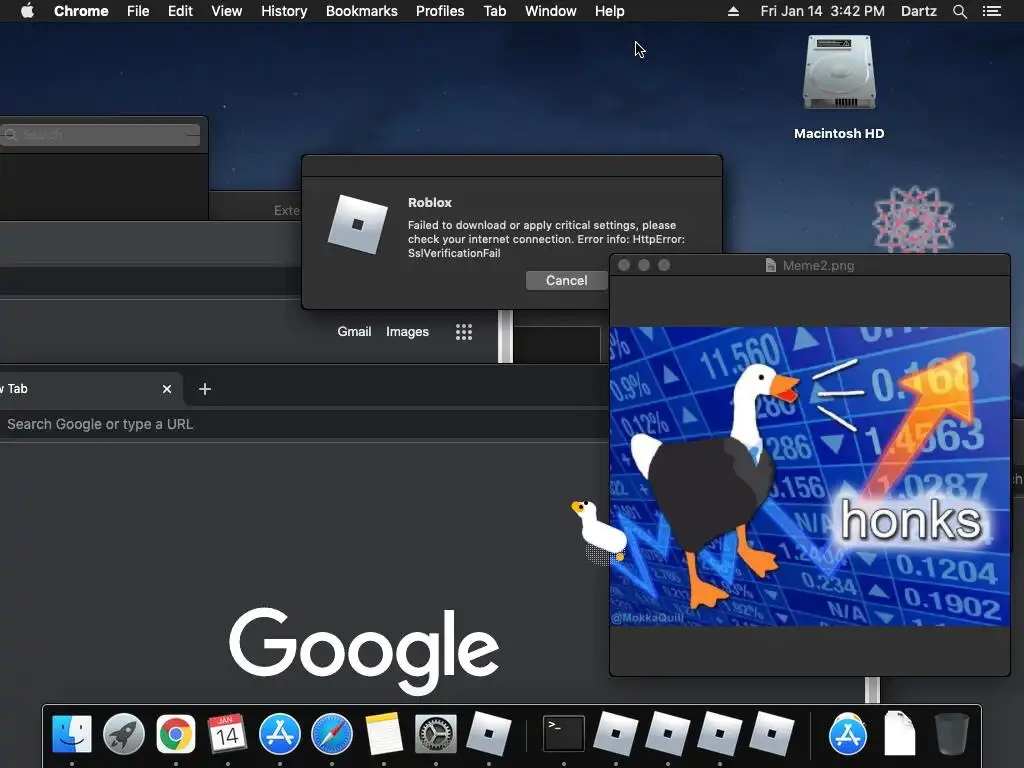The width and height of the screenshot is (1024, 768).
Task: Click Cancel in the Roblox error dialog
Action: coord(566,280)
